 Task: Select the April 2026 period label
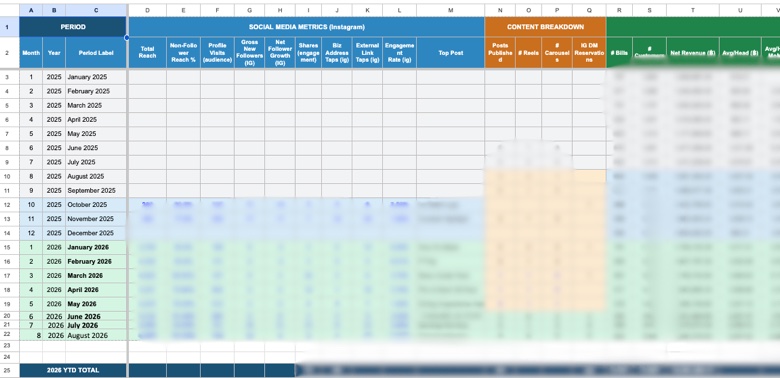[96, 290]
